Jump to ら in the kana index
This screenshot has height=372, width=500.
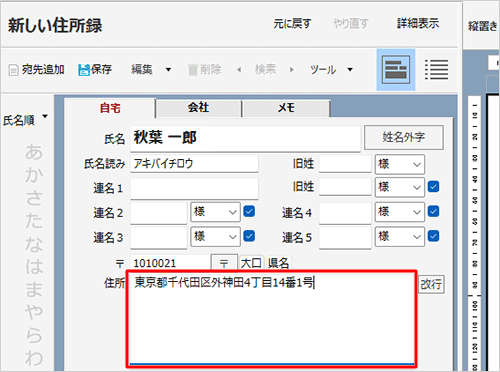[34, 335]
